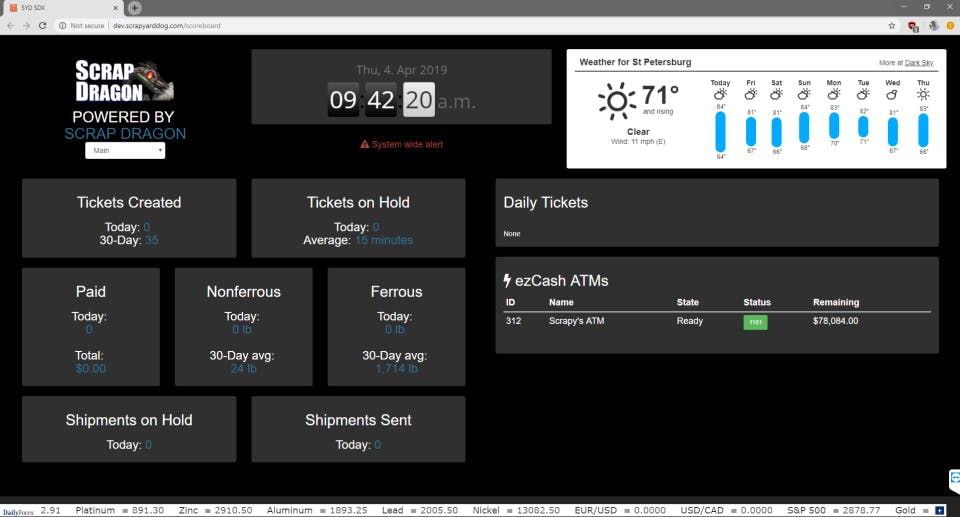Click the System wide alert warning icon
The width and height of the screenshot is (960, 517).
(x=364, y=145)
